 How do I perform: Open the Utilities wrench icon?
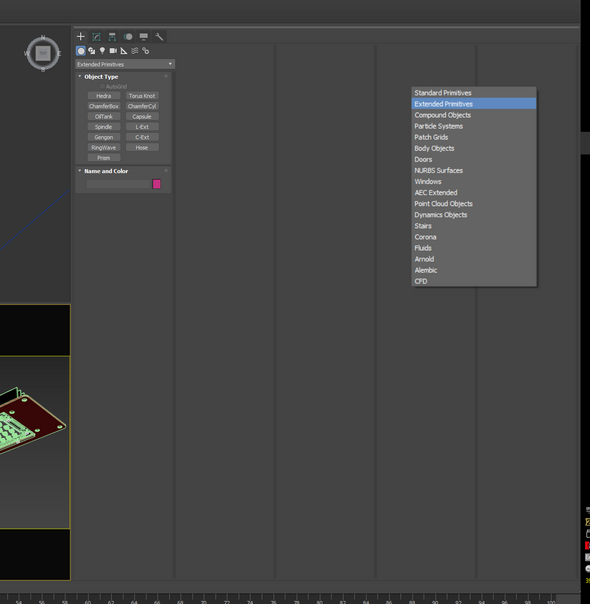point(159,37)
